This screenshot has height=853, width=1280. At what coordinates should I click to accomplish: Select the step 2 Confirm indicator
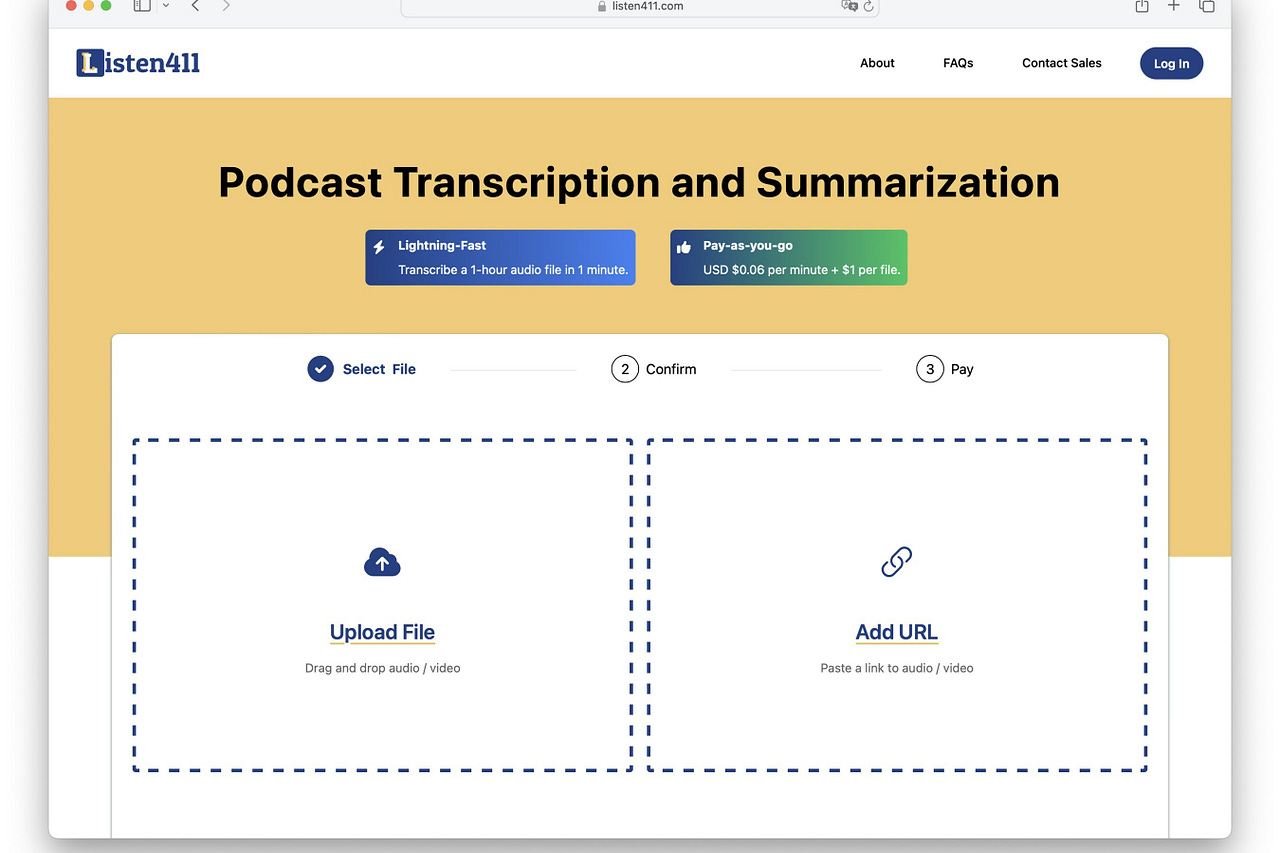pyautogui.click(x=625, y=369)
